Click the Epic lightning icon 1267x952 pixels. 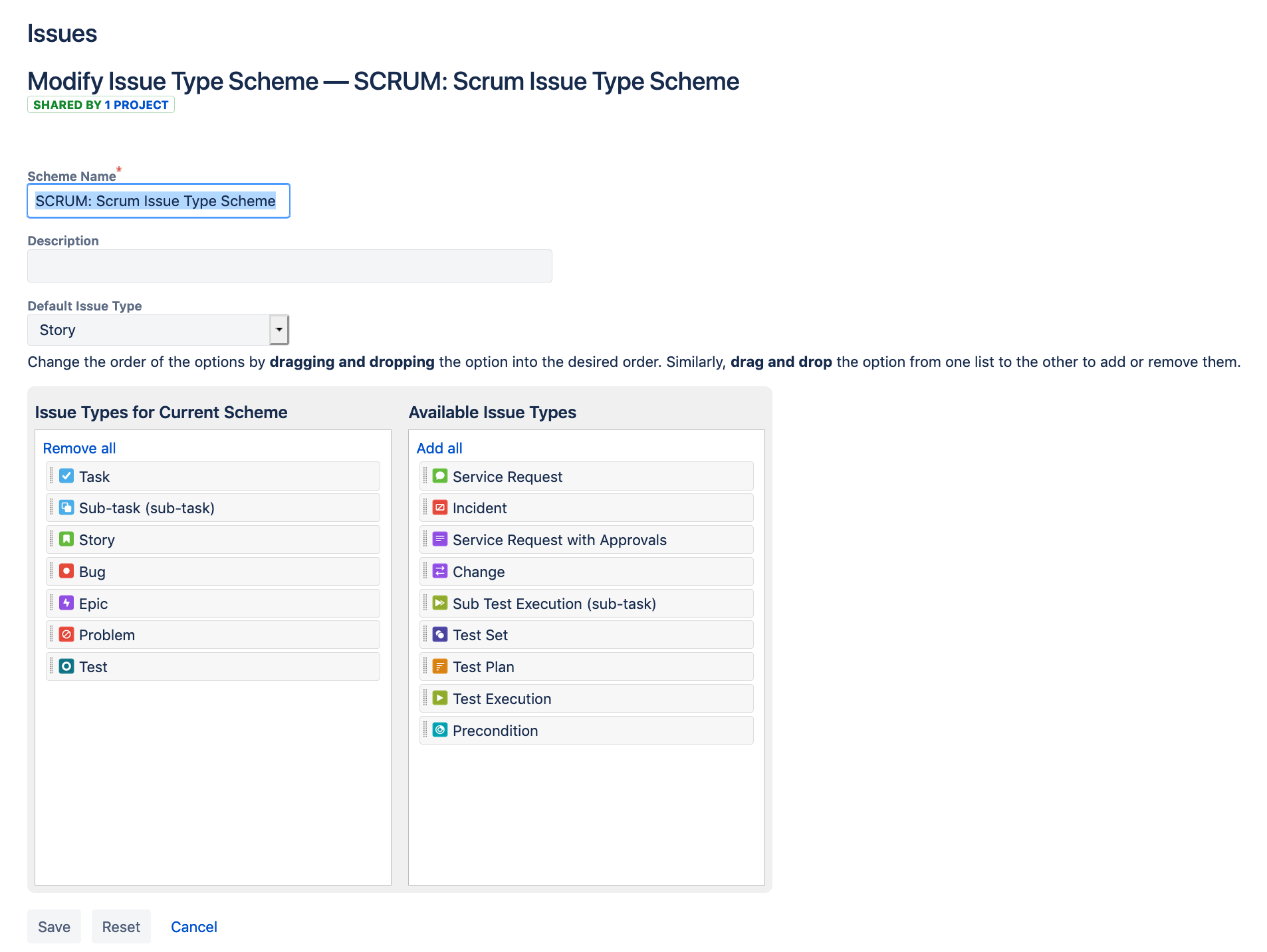click(66, 602)
